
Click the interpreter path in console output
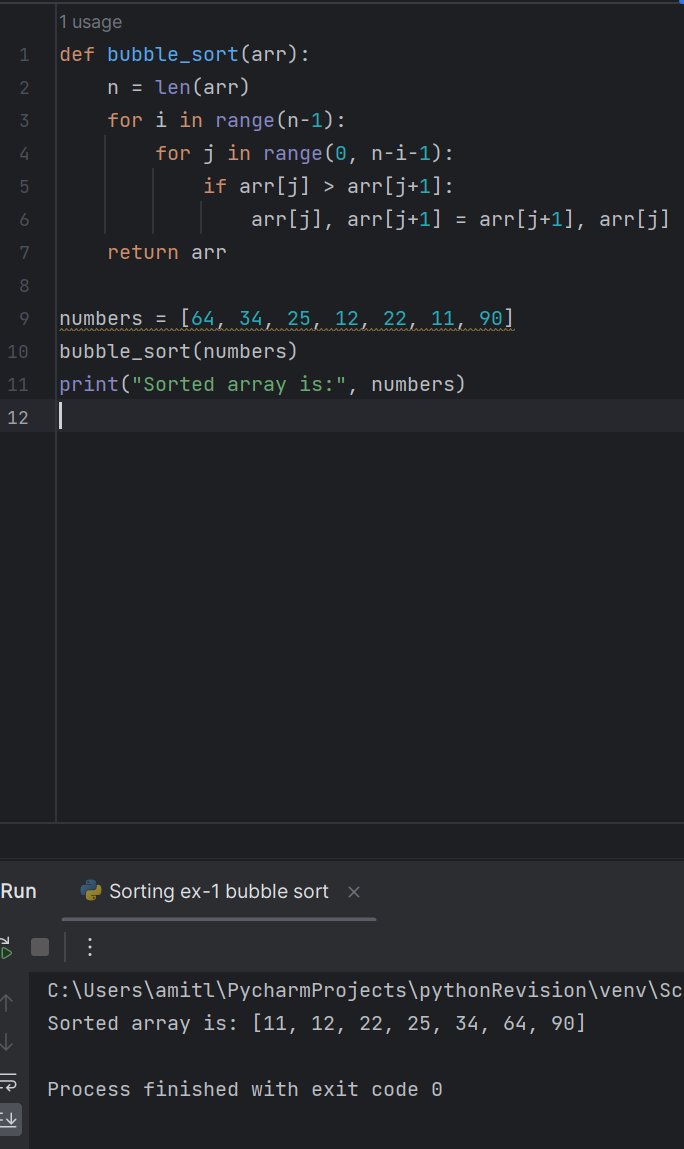pos(365,991)
